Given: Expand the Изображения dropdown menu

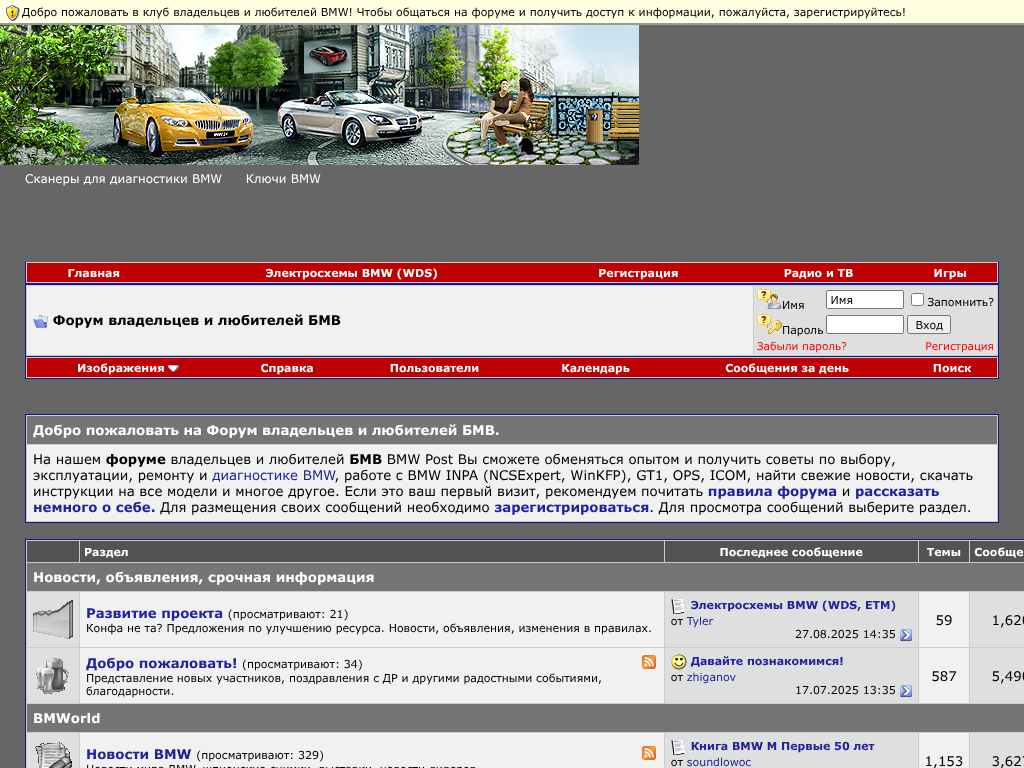Looking at the screenshot, I should (128, 368).
